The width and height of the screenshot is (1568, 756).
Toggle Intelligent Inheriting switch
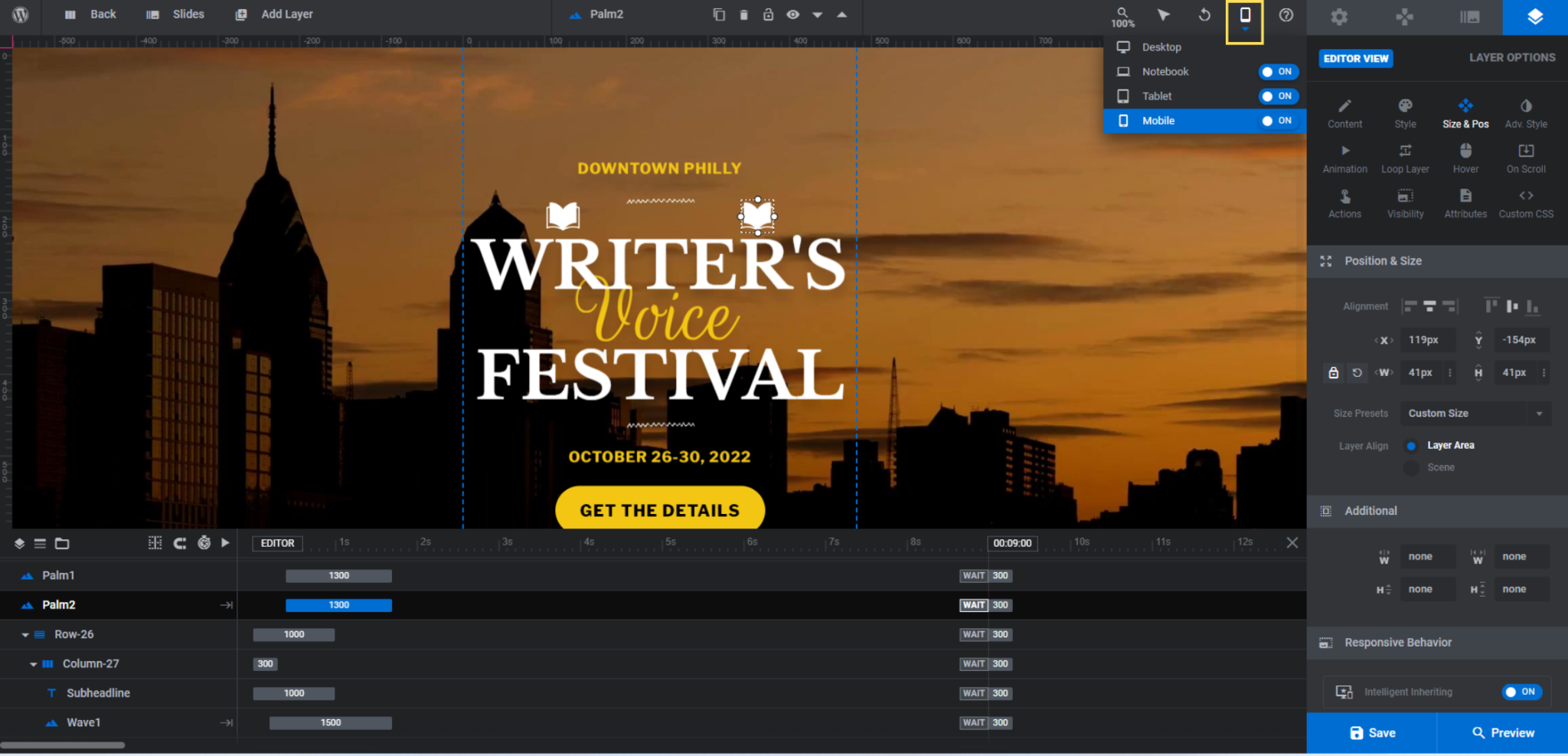pyautogui.click(x=1521, y=692)
